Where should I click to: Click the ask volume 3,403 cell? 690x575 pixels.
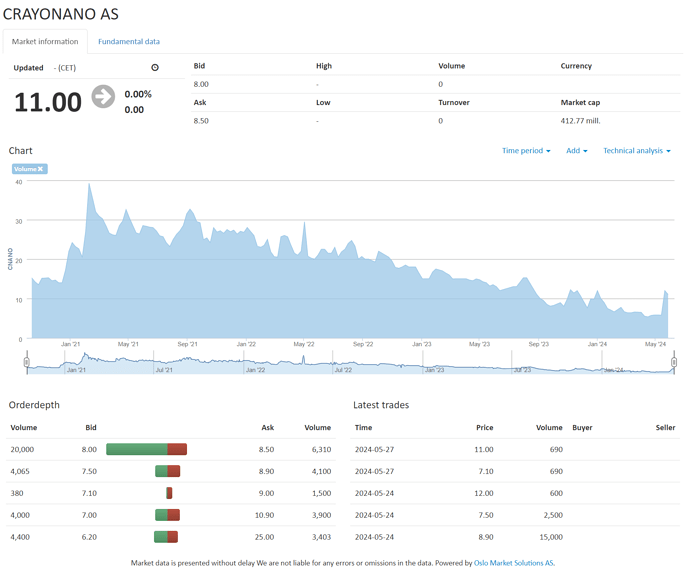click(x=321, y=537)
